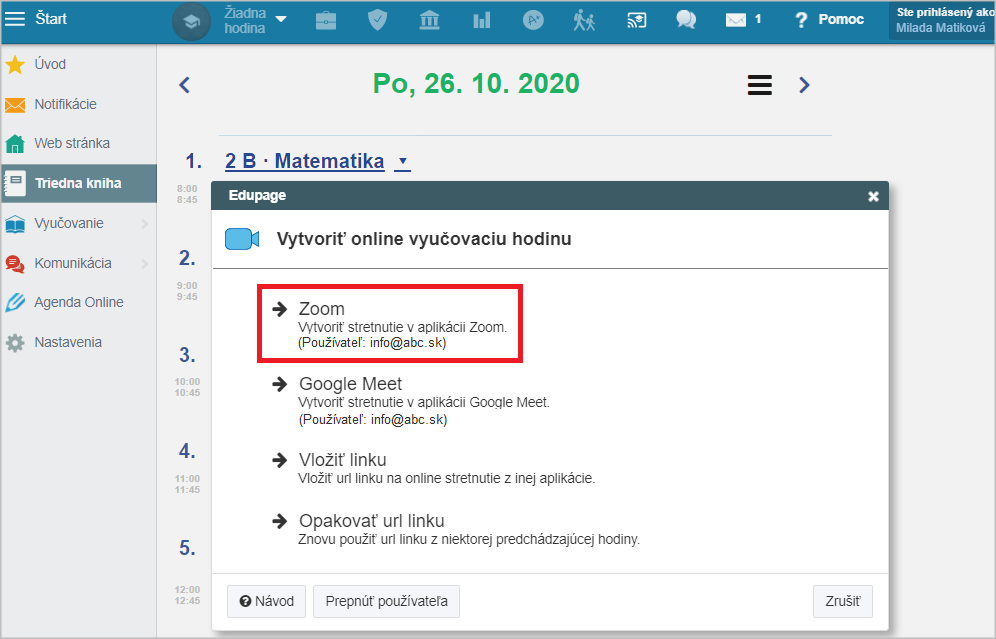Screen dimensions: 996x639
Task: Click Prepnúť používateľa button
Action: (x=386, y=602)
